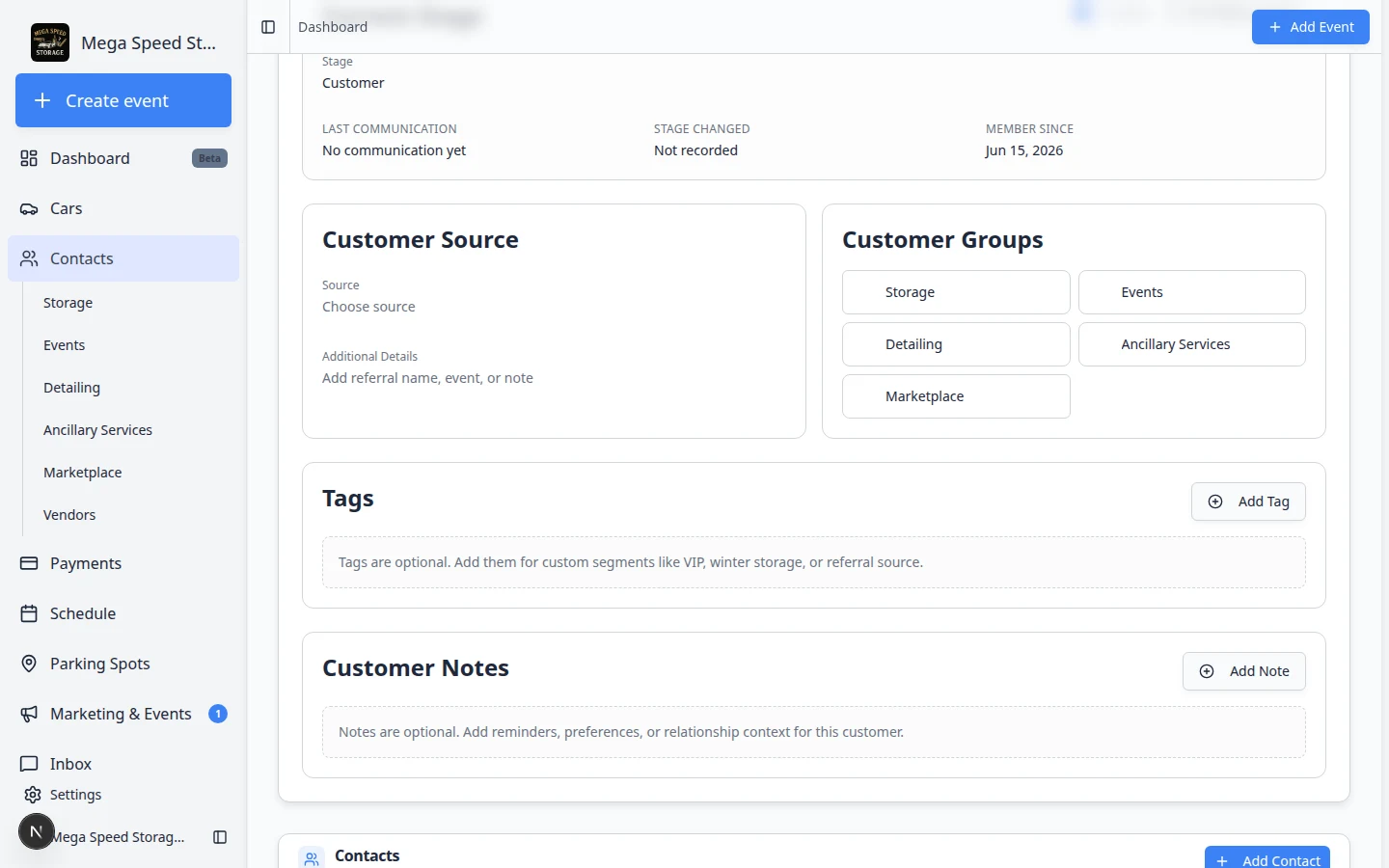Click the 'No communication yet' text
The height and width of the screenshot is (868, 1389).
pyautogui.click(x=394, y=150)
